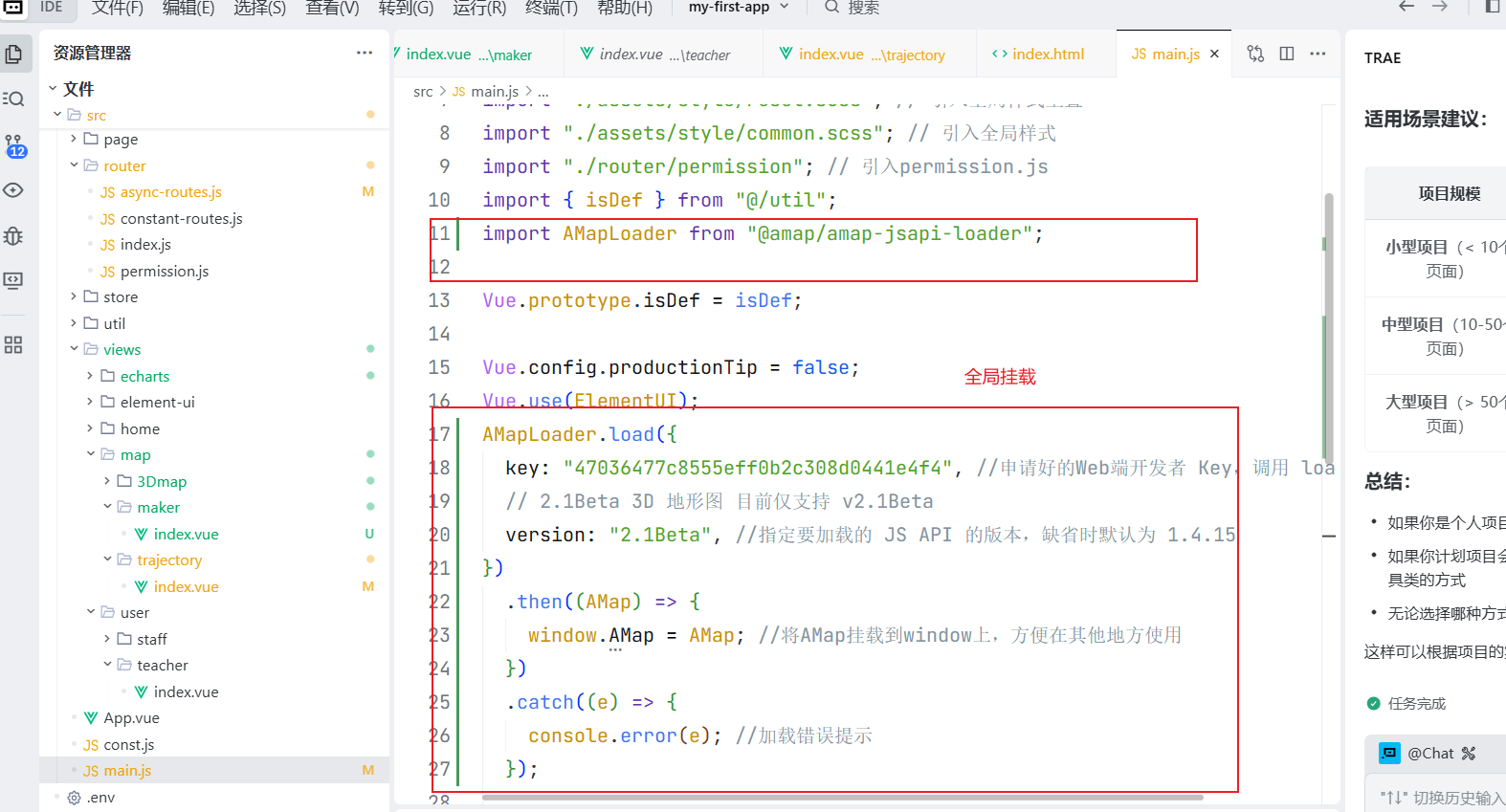
Task: Click the TRAE panel title
Action: pyautogui.click(x=1383, y=57)
